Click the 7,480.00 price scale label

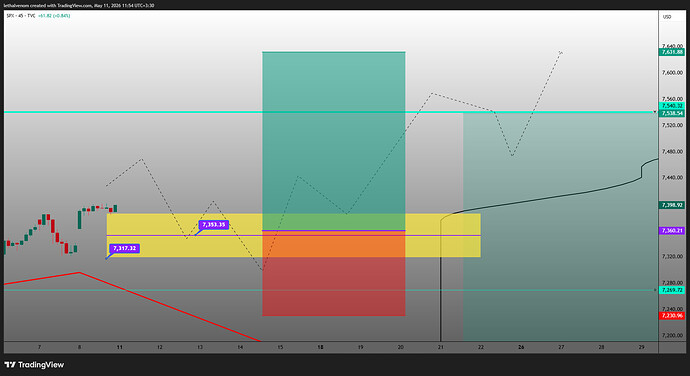click(672, 151)
